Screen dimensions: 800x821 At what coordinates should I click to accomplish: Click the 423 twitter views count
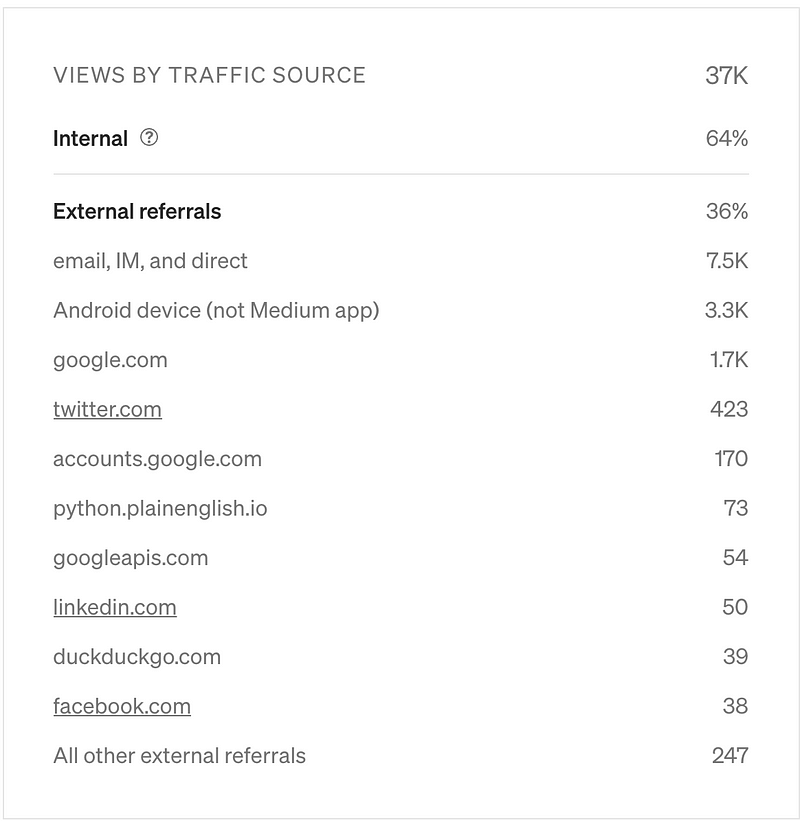[x=728, y=409]
